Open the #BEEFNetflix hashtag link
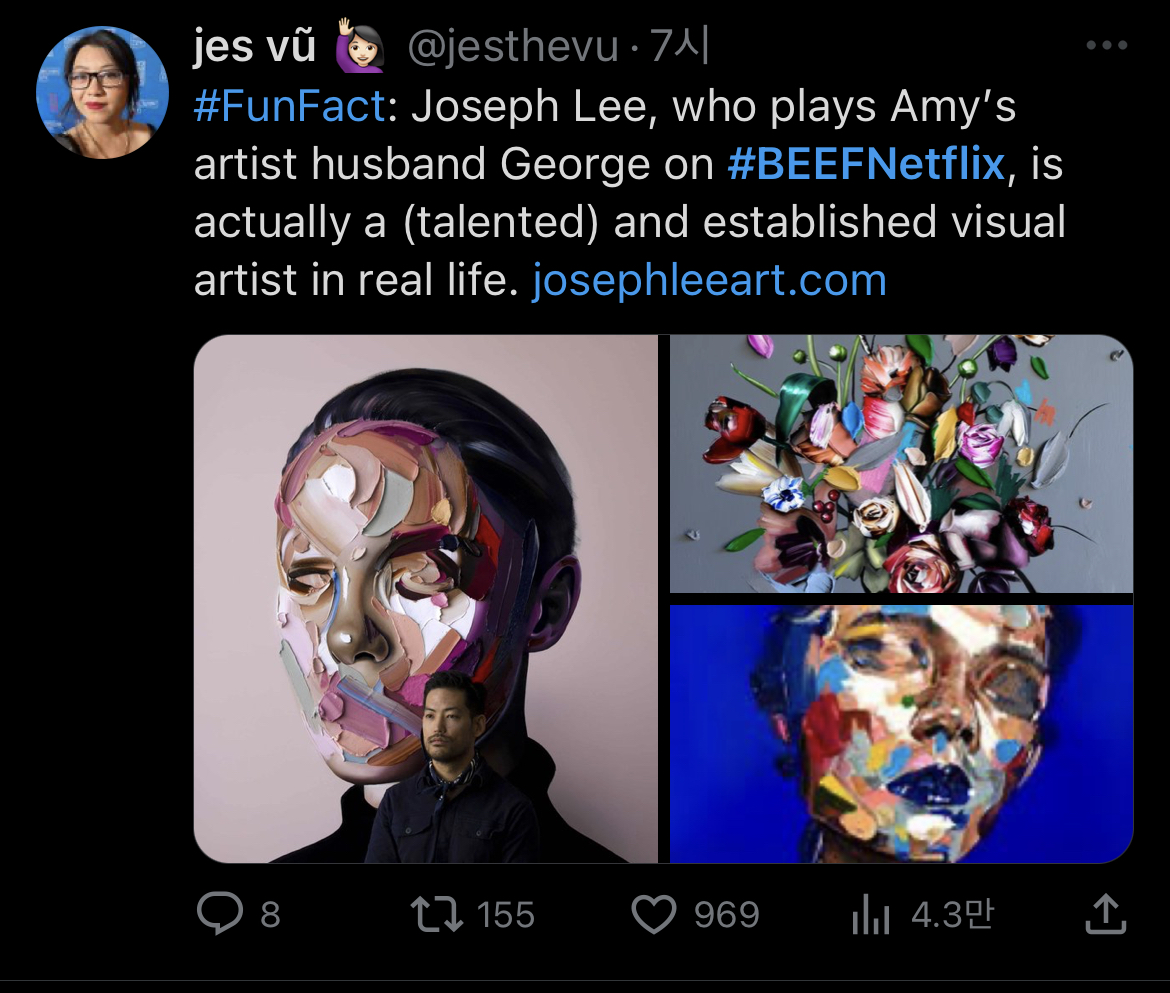This screenshot has height=993, width=1170. [865, 164]
